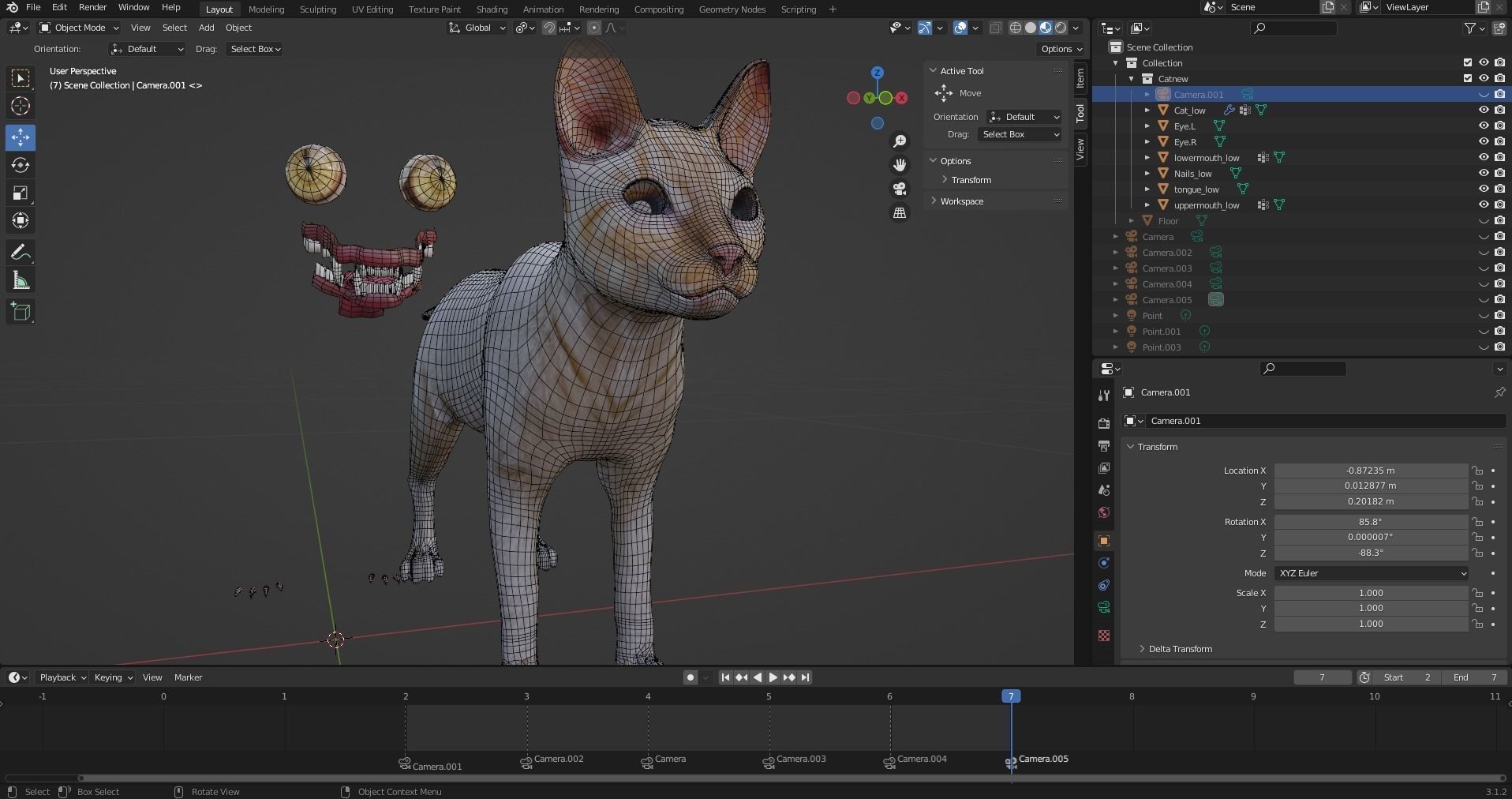Toggle X-ray viewport display
The image size is (1512, 799).
[x=996, y=28]
